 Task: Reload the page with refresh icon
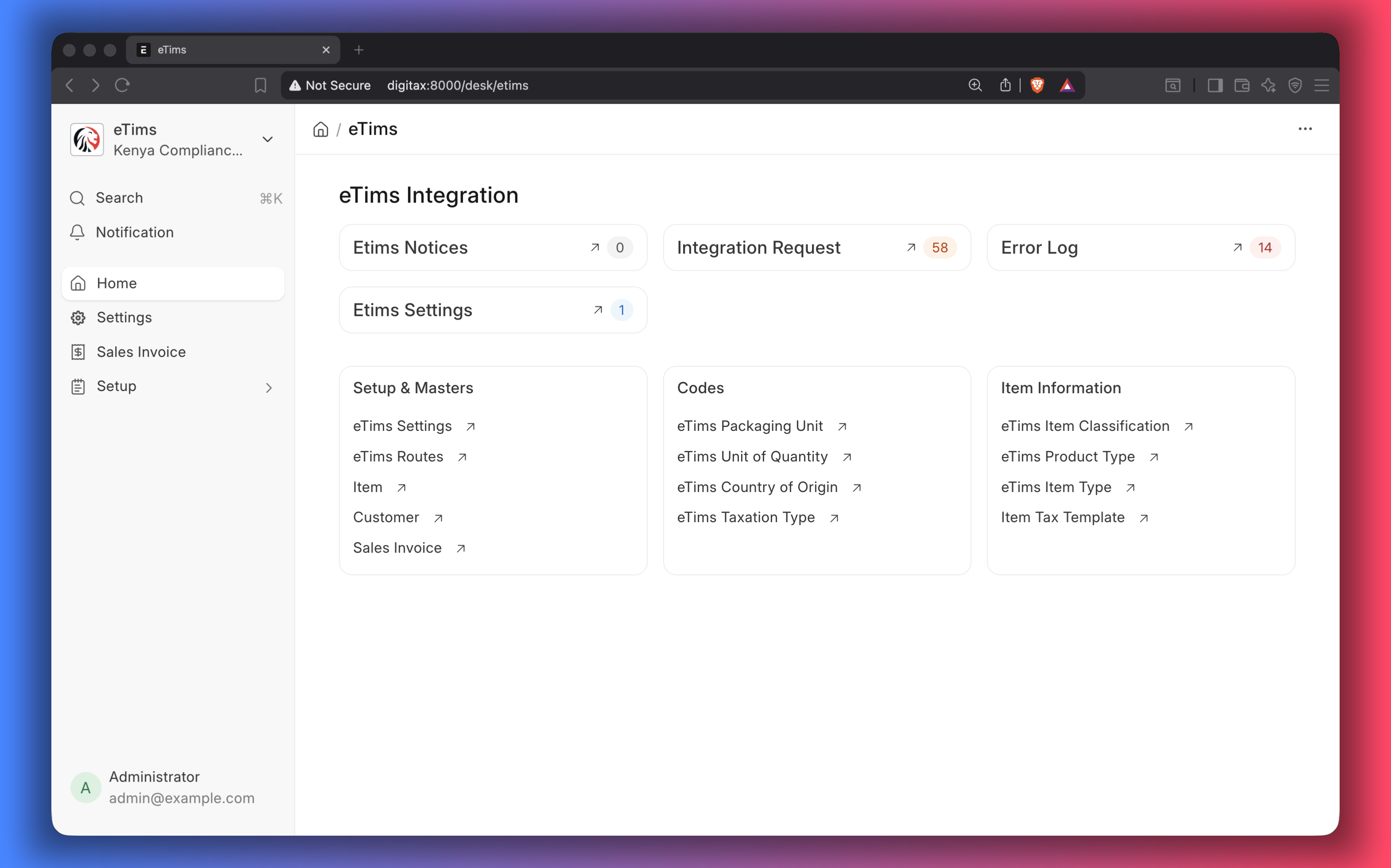coord(122,85)
